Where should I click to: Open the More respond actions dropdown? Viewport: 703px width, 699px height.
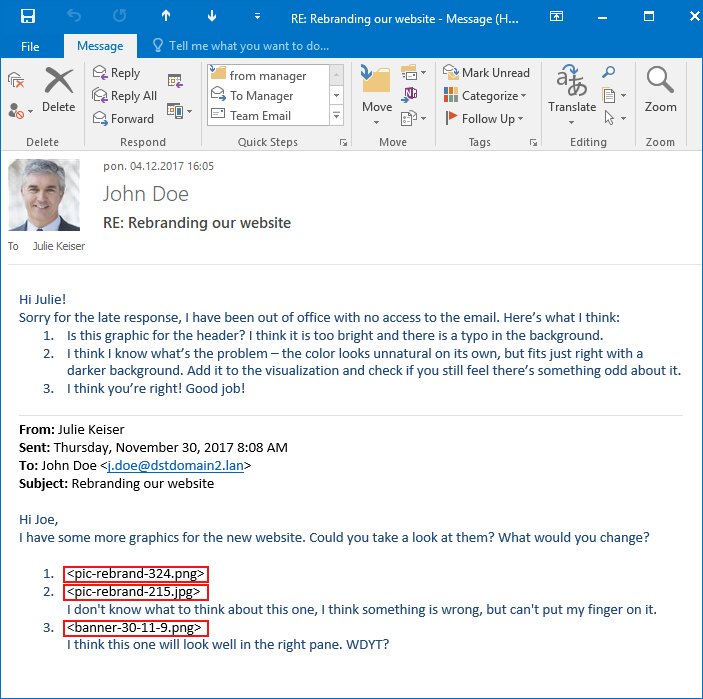179,111
